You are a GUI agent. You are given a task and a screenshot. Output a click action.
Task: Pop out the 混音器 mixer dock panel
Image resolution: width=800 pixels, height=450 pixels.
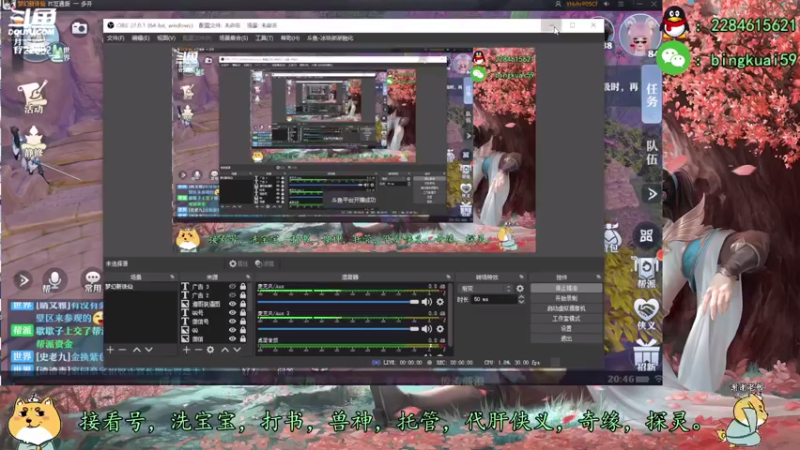(x=448, y=277)
